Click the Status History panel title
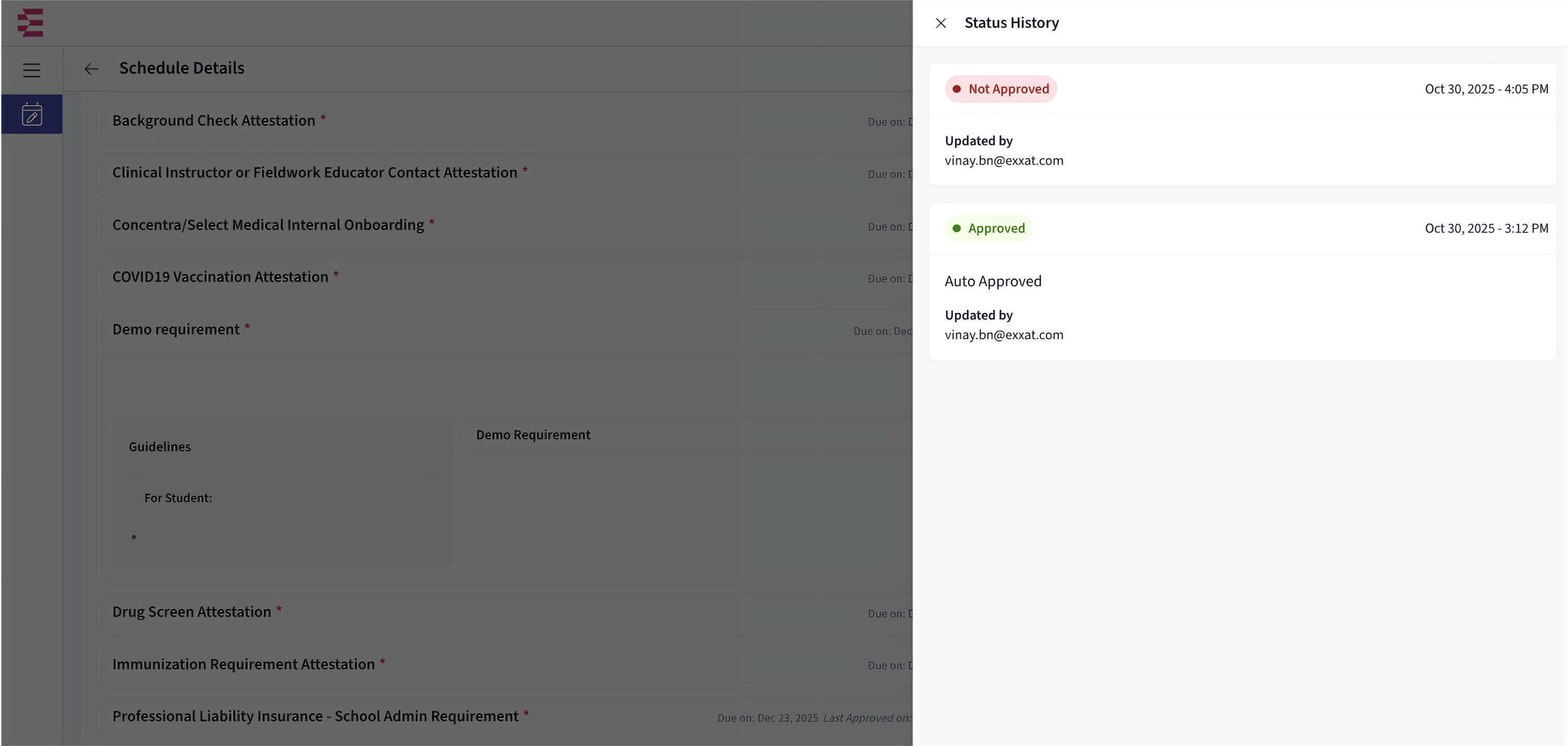This screenshot has height=746, width=1568. pyautogui.click(x=1011, y=23)
